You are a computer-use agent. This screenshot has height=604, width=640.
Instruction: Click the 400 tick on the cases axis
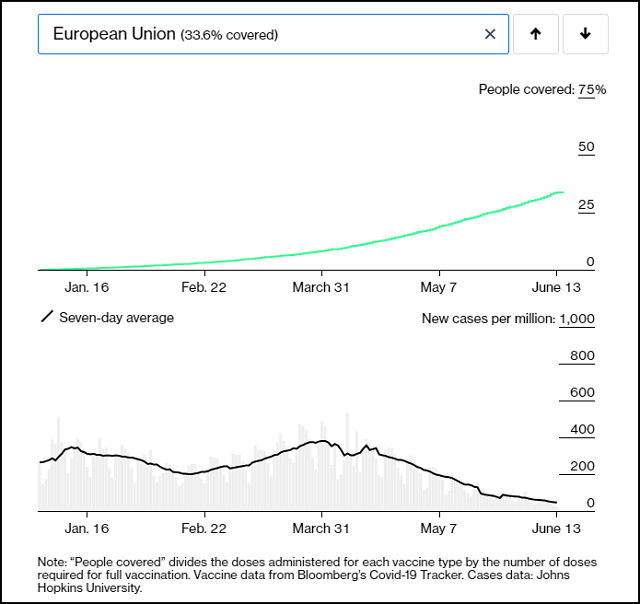(x=582, y=429)
